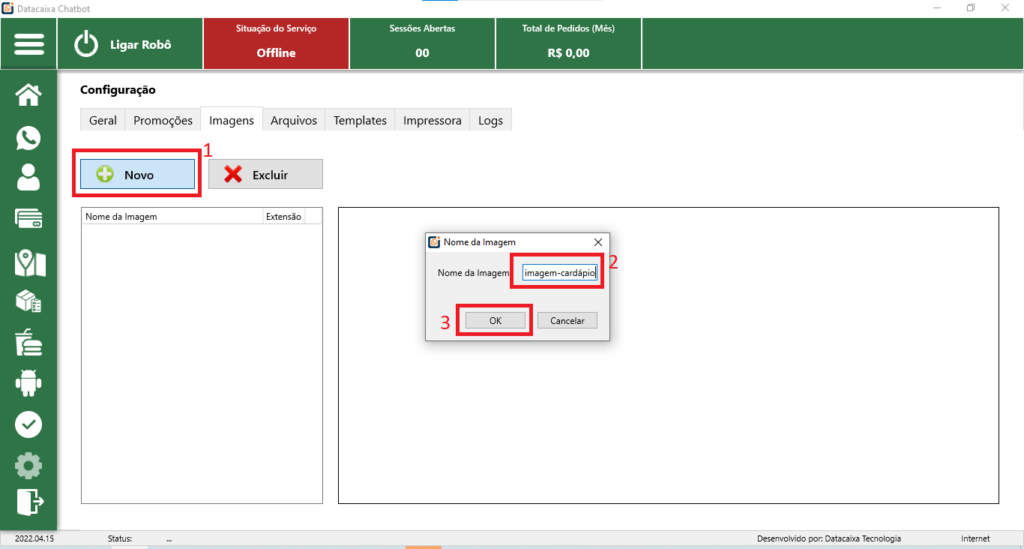
Task: Click the Android robot sidebar icon
Action: pos(29,383)
